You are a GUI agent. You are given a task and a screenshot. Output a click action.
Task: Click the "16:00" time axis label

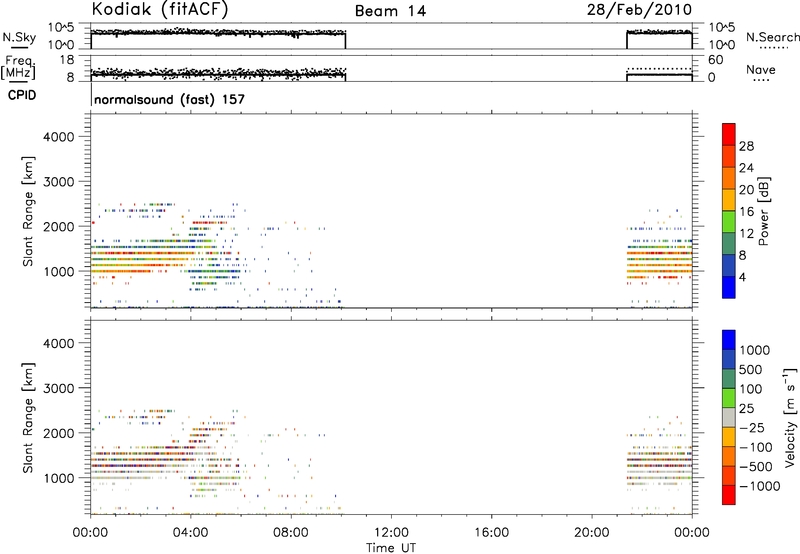(x=491, y=532)
